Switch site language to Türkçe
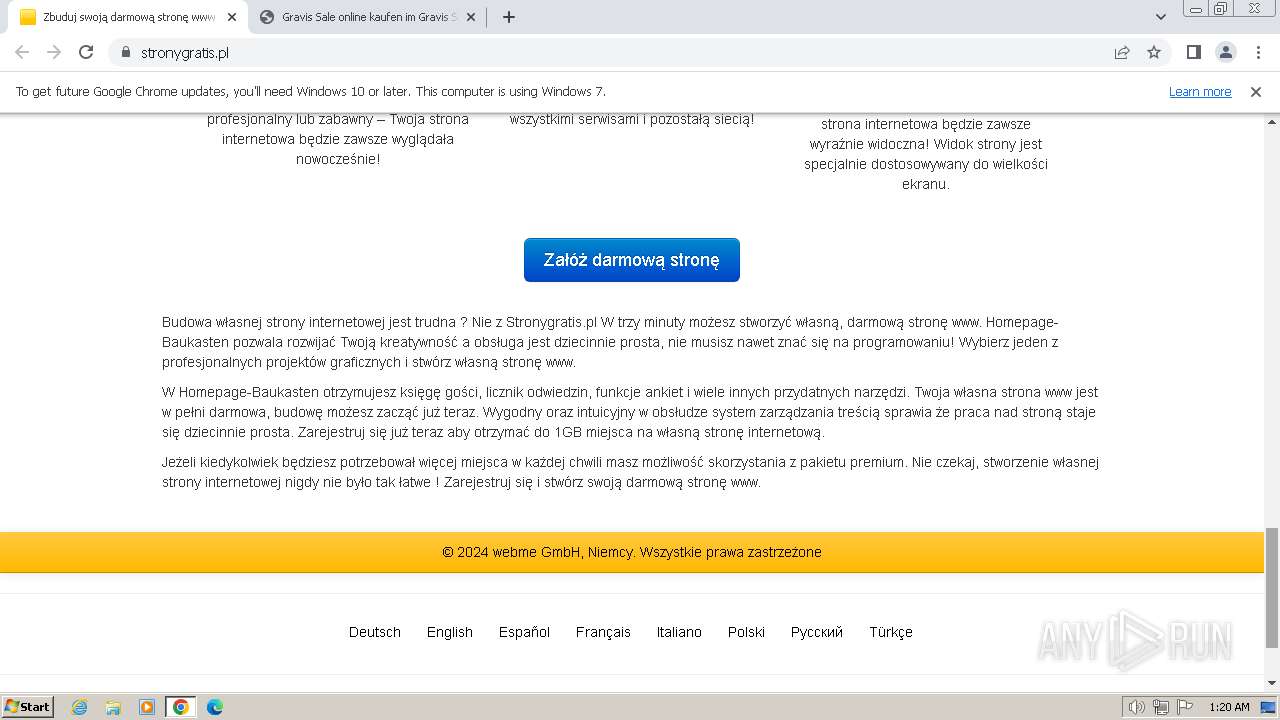The height and width of the screenshot is (720, 1280). (x=891, y=632)
